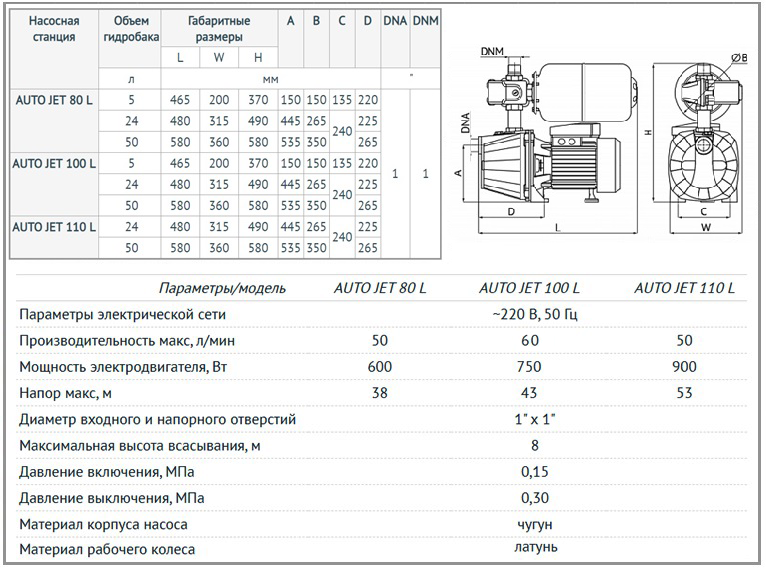Click the D dimension label under side view
The image size is (766, 569).
click(x=511, y=212)
